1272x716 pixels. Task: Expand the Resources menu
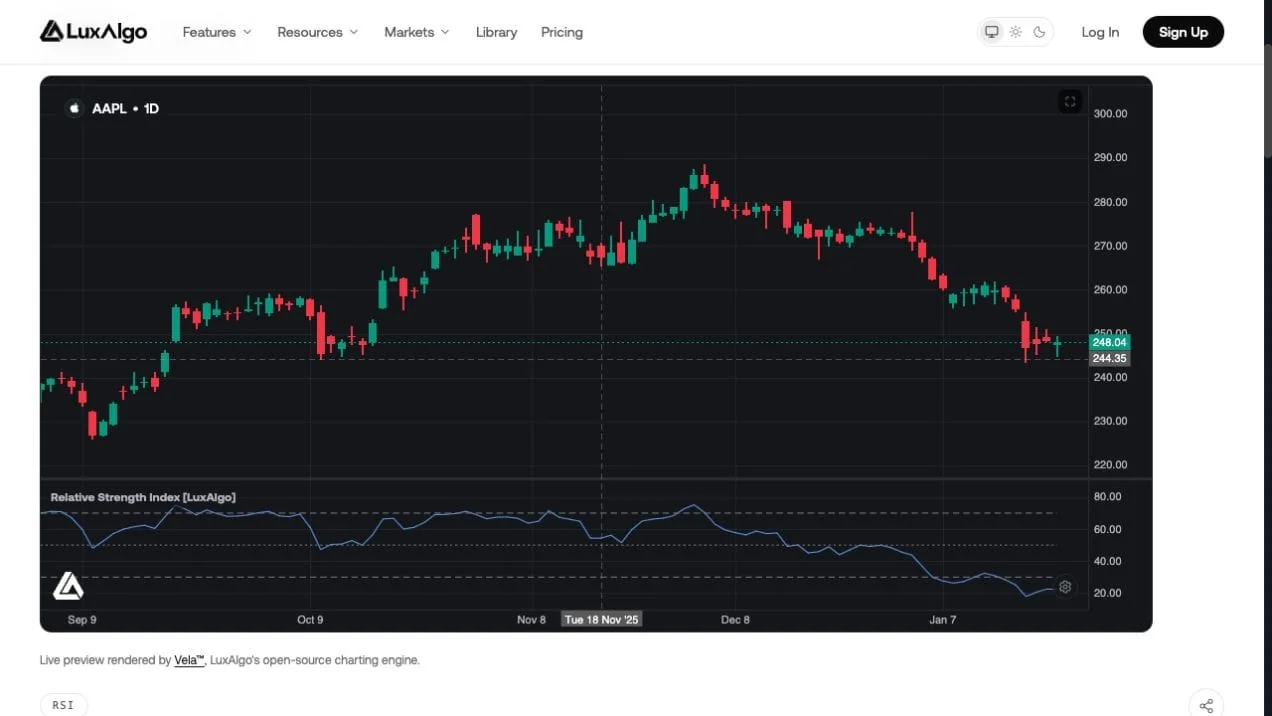point(317,32)
